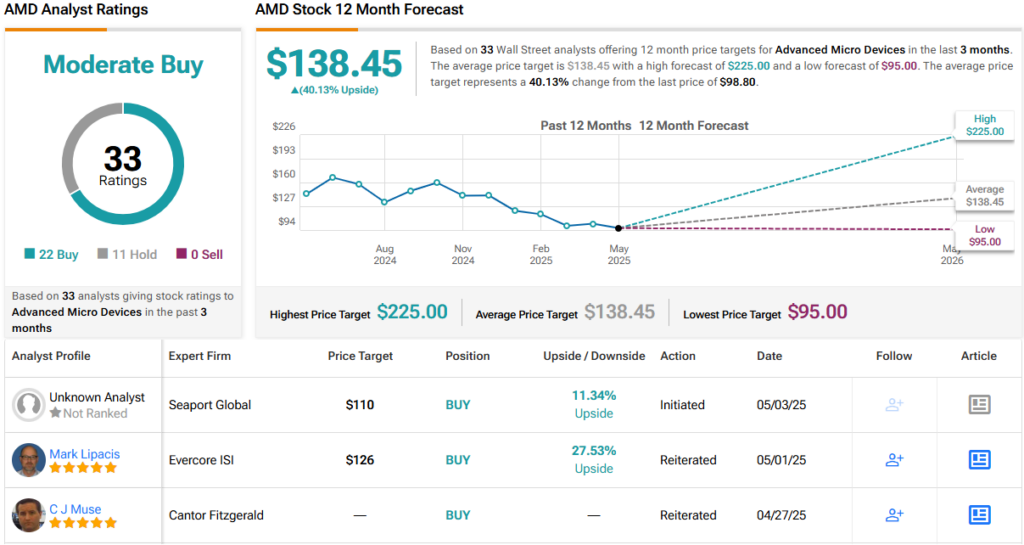Follow analyst Mark Lipacis
Viewport: 1024px width, 545px height.
(894, 460)
